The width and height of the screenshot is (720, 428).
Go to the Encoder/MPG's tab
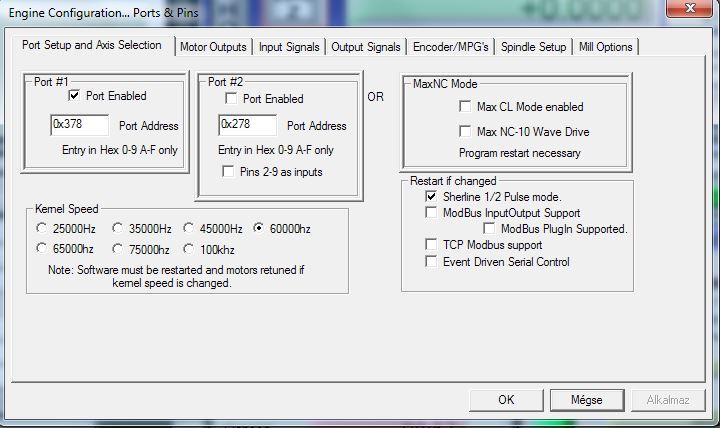(450, 47)
